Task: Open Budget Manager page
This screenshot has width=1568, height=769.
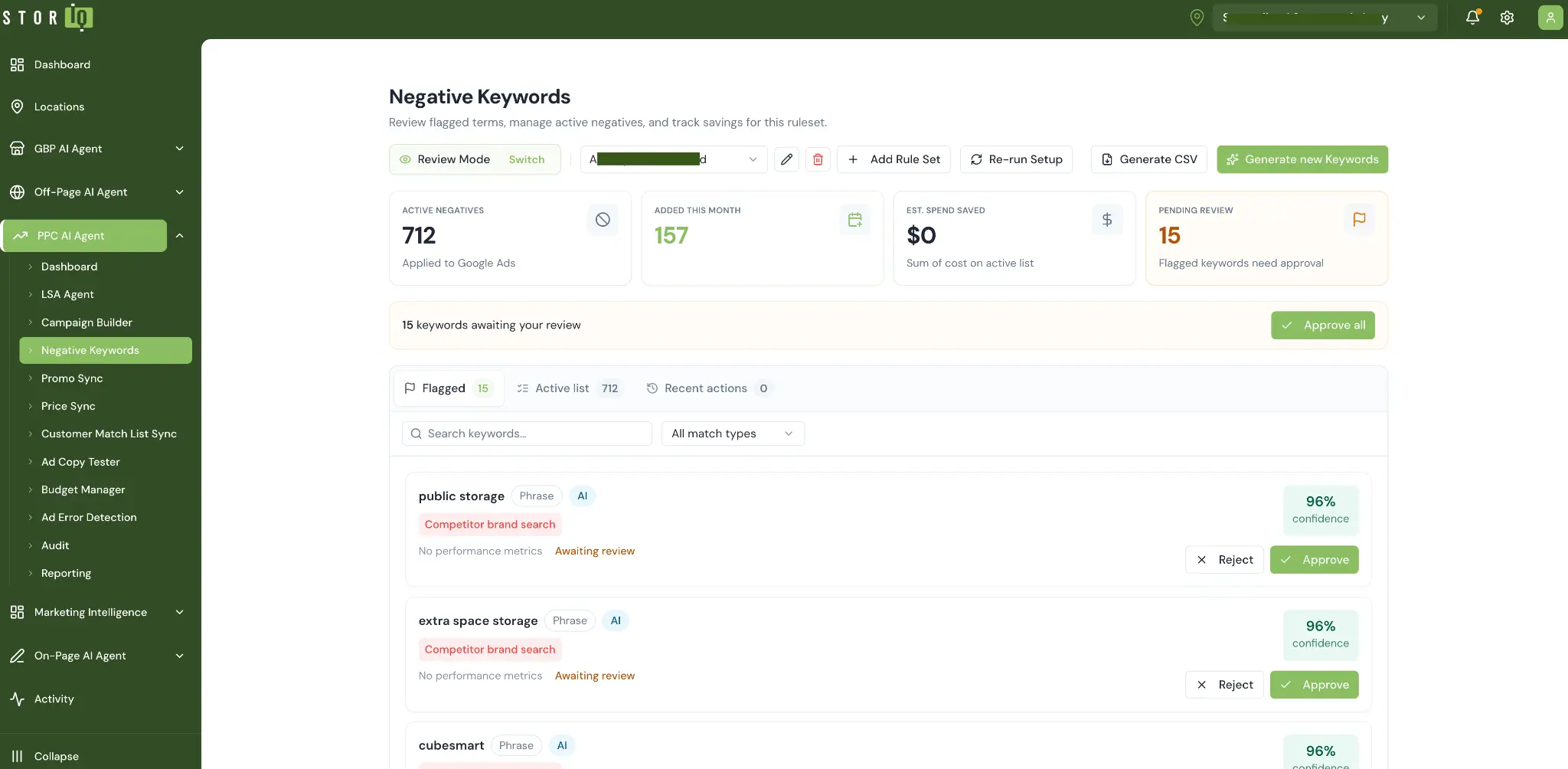Action: point(83,489)
